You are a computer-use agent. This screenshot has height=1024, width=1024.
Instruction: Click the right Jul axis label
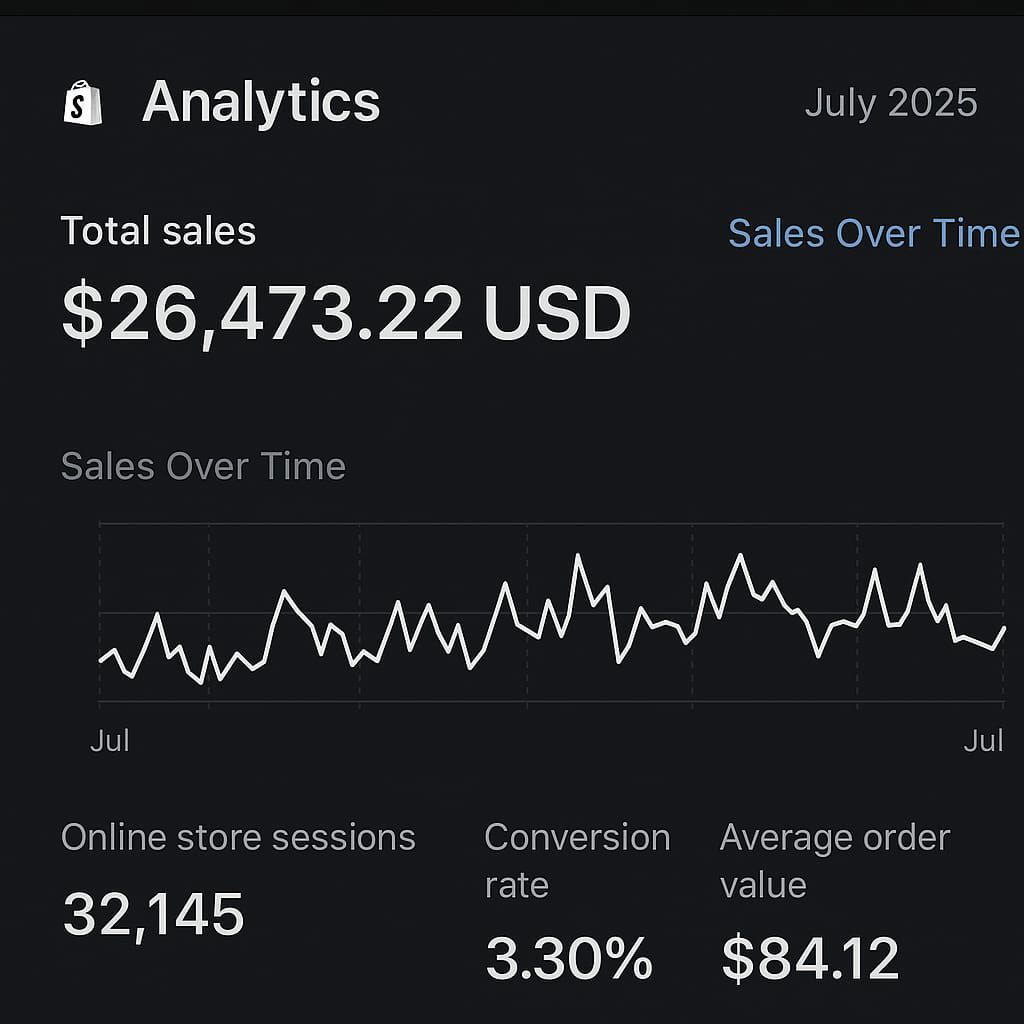(x=983, y=741)
